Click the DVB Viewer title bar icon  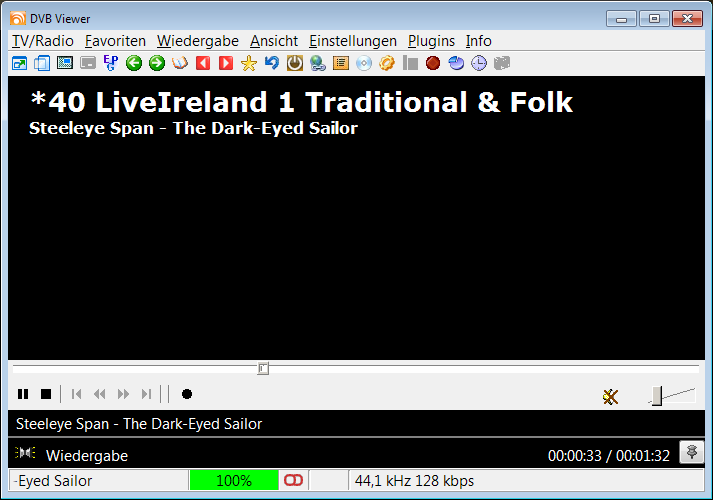18,18
